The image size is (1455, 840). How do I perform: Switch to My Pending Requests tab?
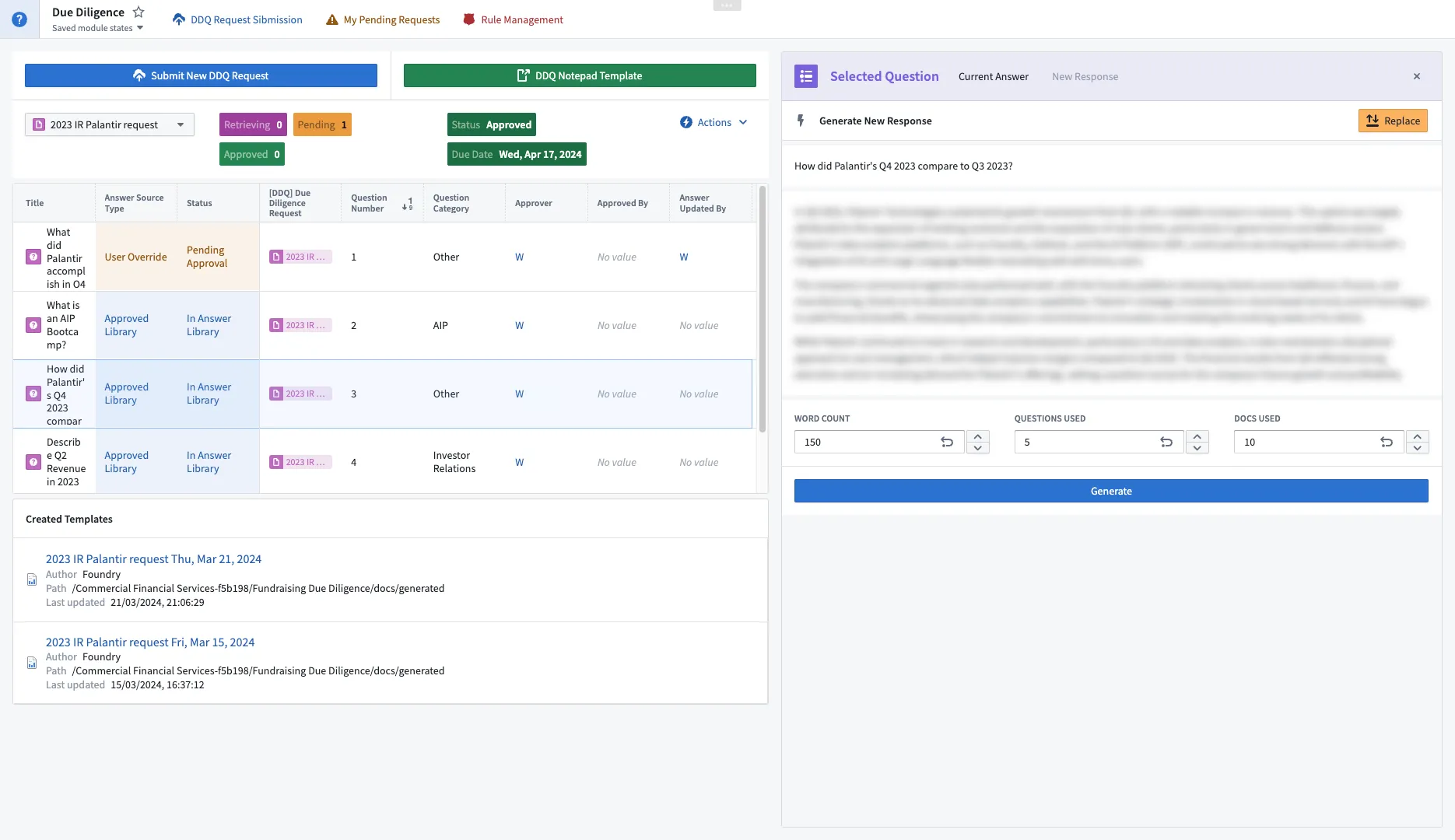click(x=383, y=19)
